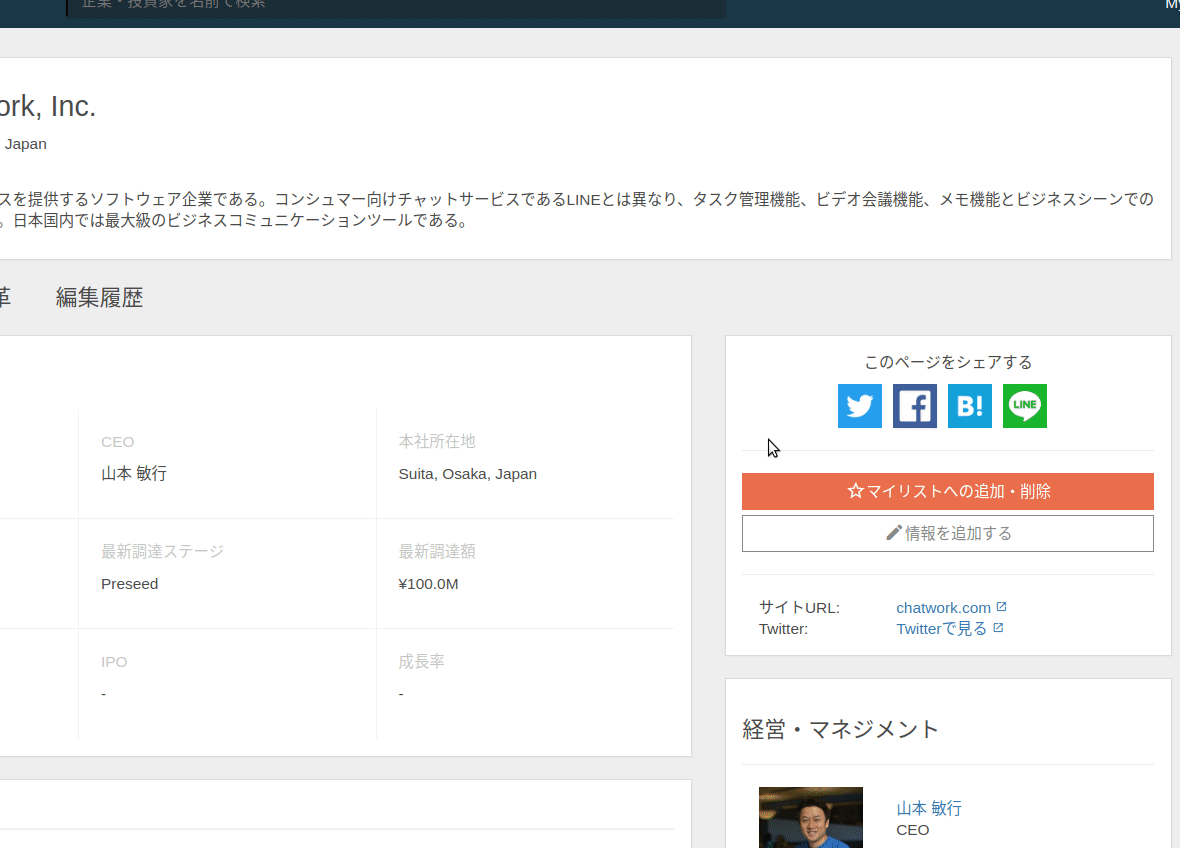This screenshot has width=1180, height=848.
Task: Click the 経営・マネジメント heading
Action: coord(841,729)
